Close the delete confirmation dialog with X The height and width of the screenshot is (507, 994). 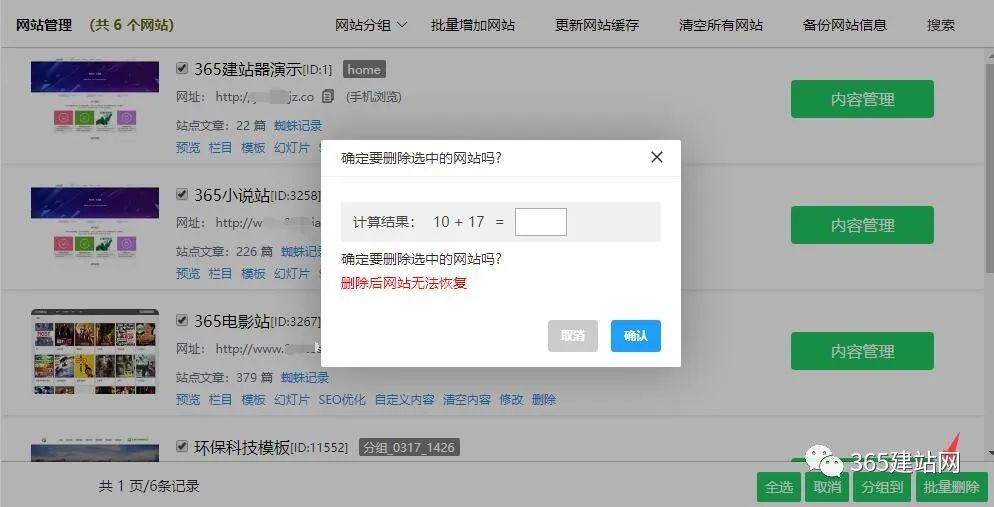click(657, 157)
